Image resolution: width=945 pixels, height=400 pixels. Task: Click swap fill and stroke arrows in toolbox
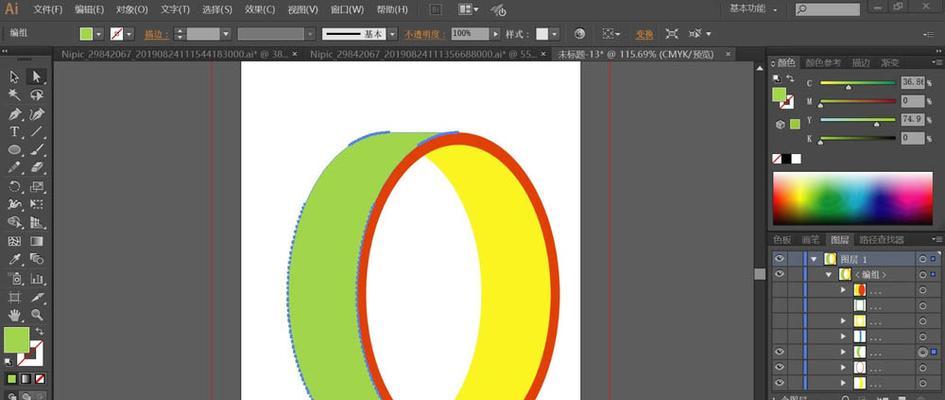pos(40,331)
